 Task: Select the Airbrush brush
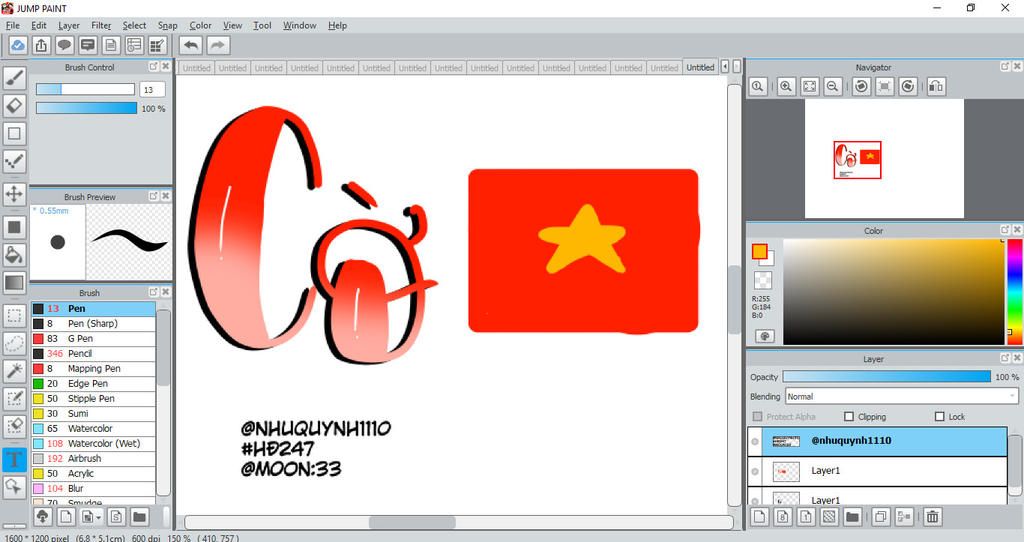93,458
